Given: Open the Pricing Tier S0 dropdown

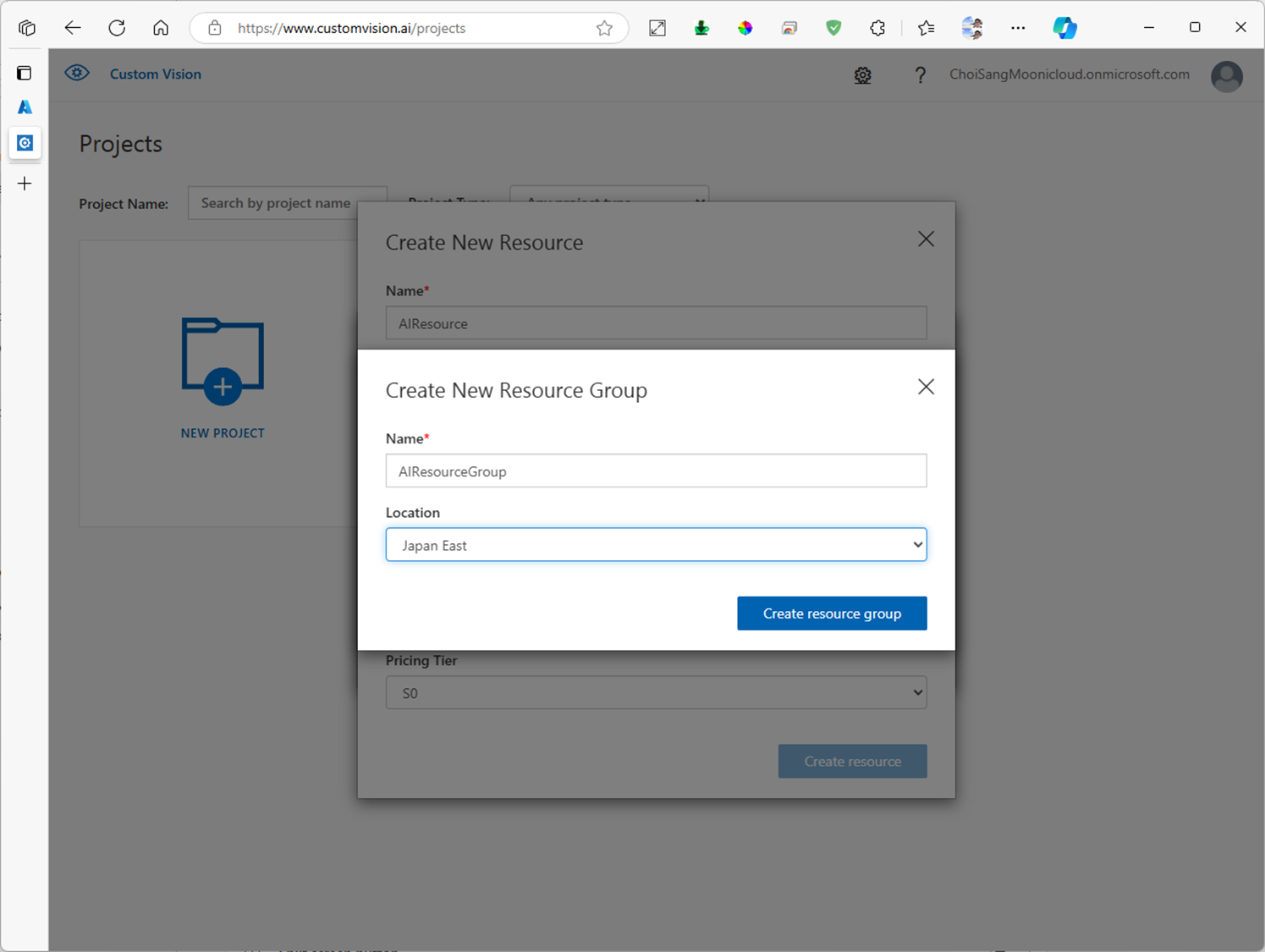Looking at the screenshot, I should [x=656, y=692].
